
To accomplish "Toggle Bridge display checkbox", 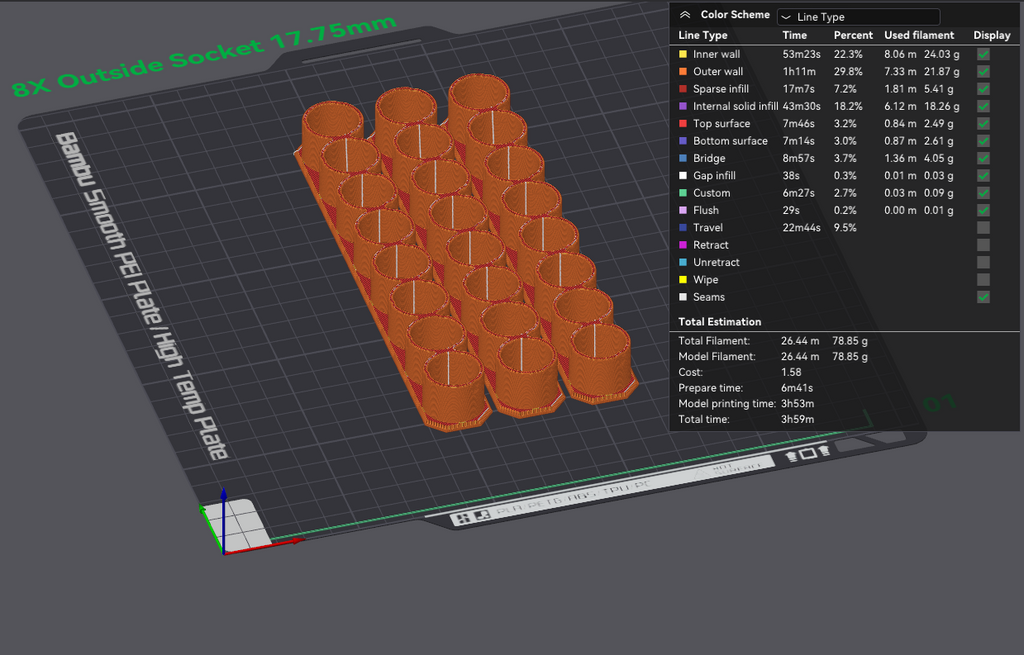I will [983, 158].
